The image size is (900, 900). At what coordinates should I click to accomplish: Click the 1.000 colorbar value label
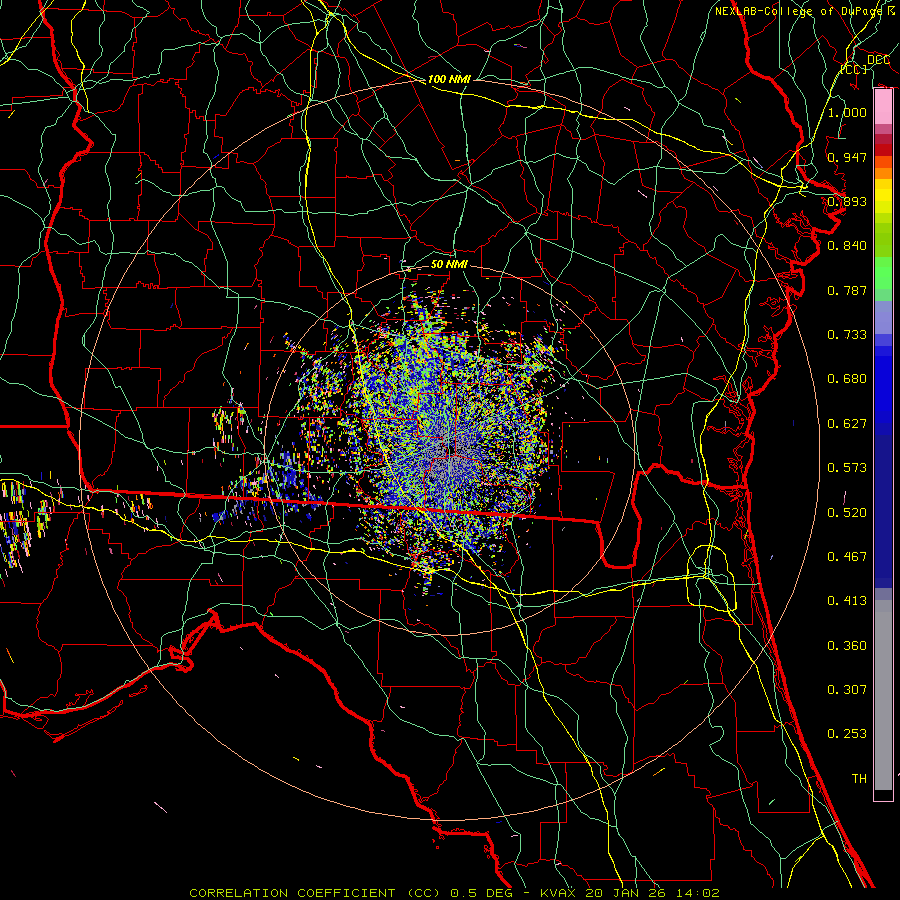847,112
